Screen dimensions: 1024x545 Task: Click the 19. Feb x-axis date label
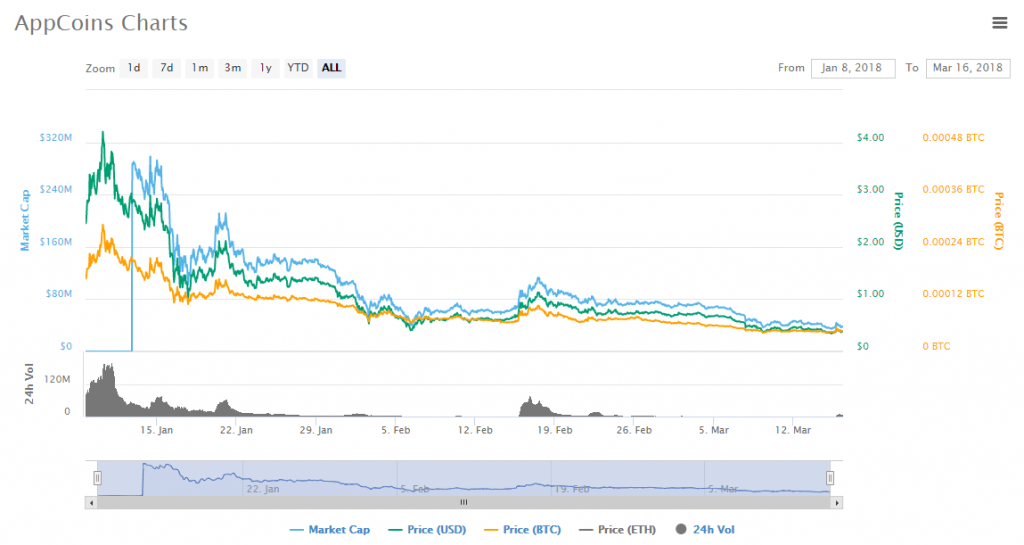tap(554, 430)
